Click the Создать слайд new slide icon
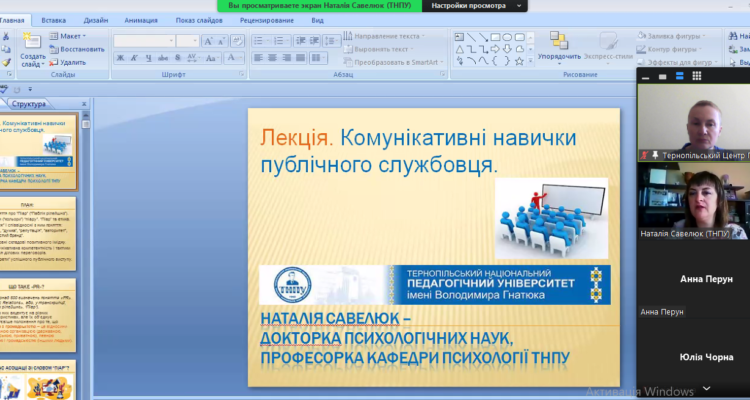This screenshot has width=750, height=400. tap(32, 41)
